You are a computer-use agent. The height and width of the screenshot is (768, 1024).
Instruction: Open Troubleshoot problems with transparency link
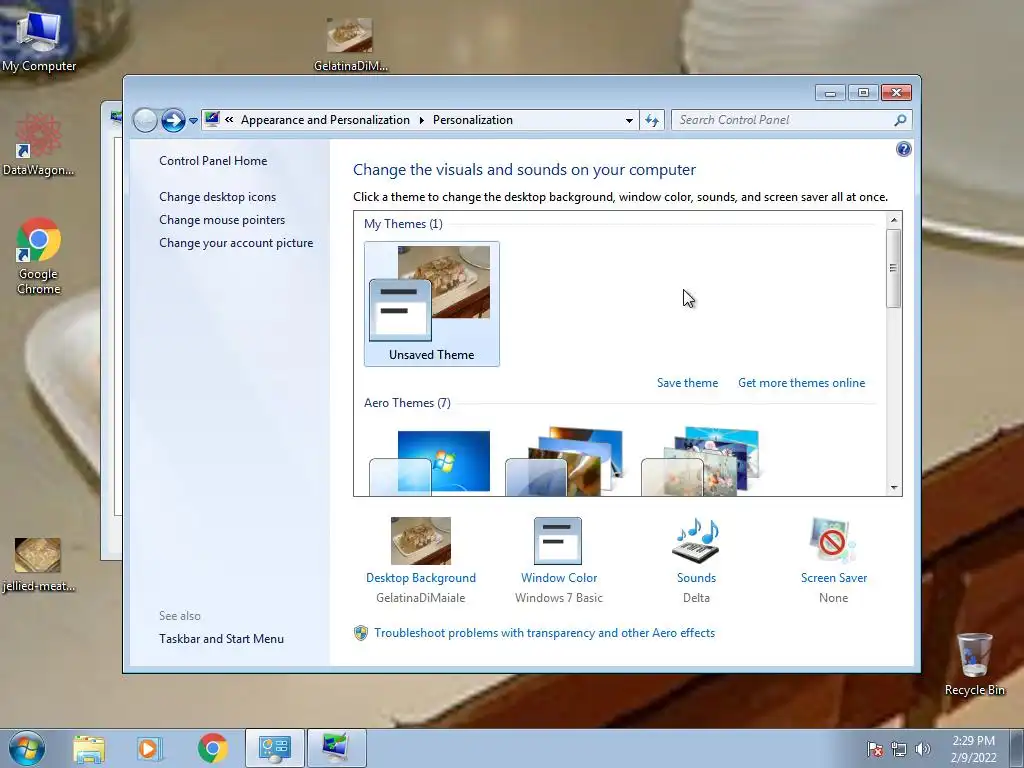(544, 633)
